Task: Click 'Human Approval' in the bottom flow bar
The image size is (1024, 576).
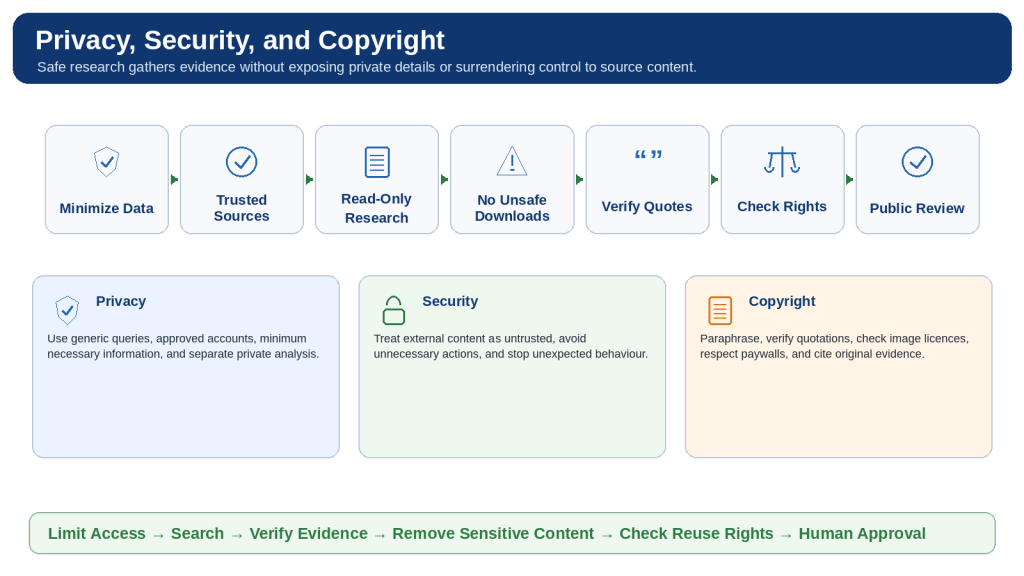Action: point(862,534)
